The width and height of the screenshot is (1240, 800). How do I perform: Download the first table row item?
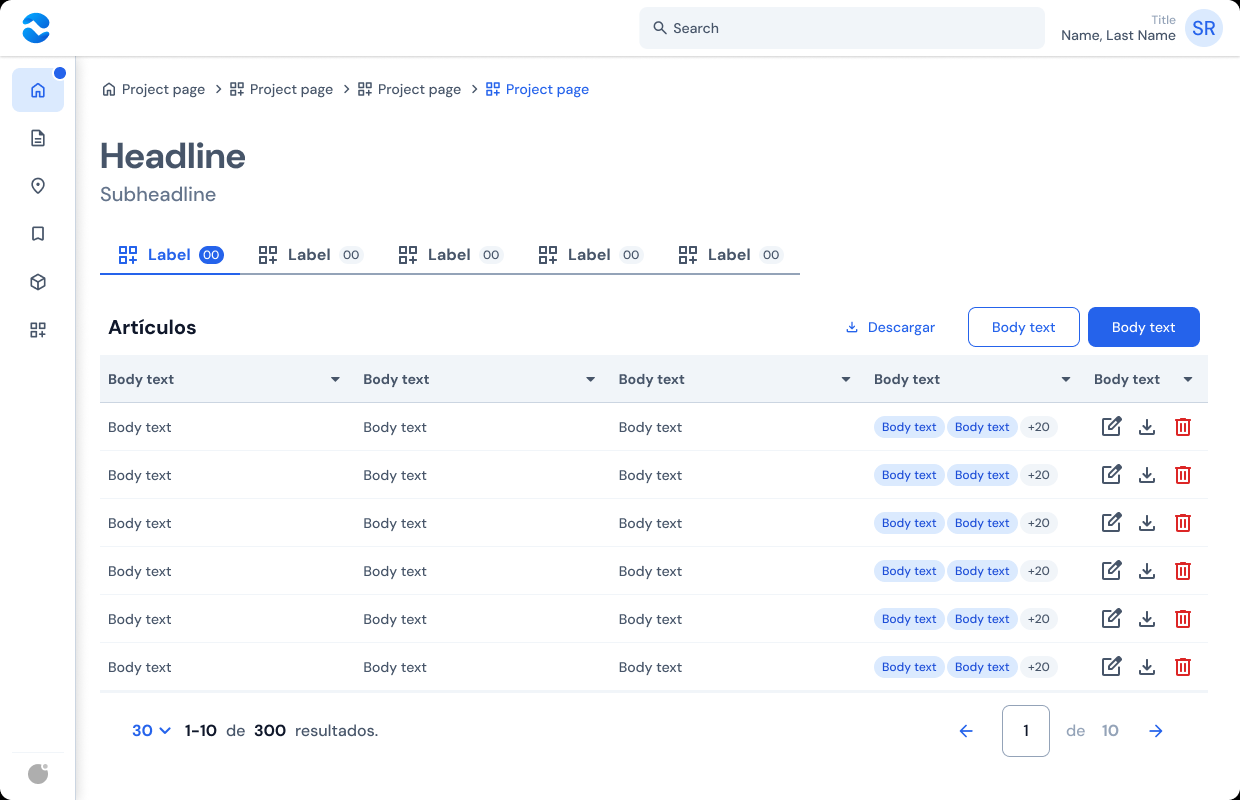click(1147, 427)
